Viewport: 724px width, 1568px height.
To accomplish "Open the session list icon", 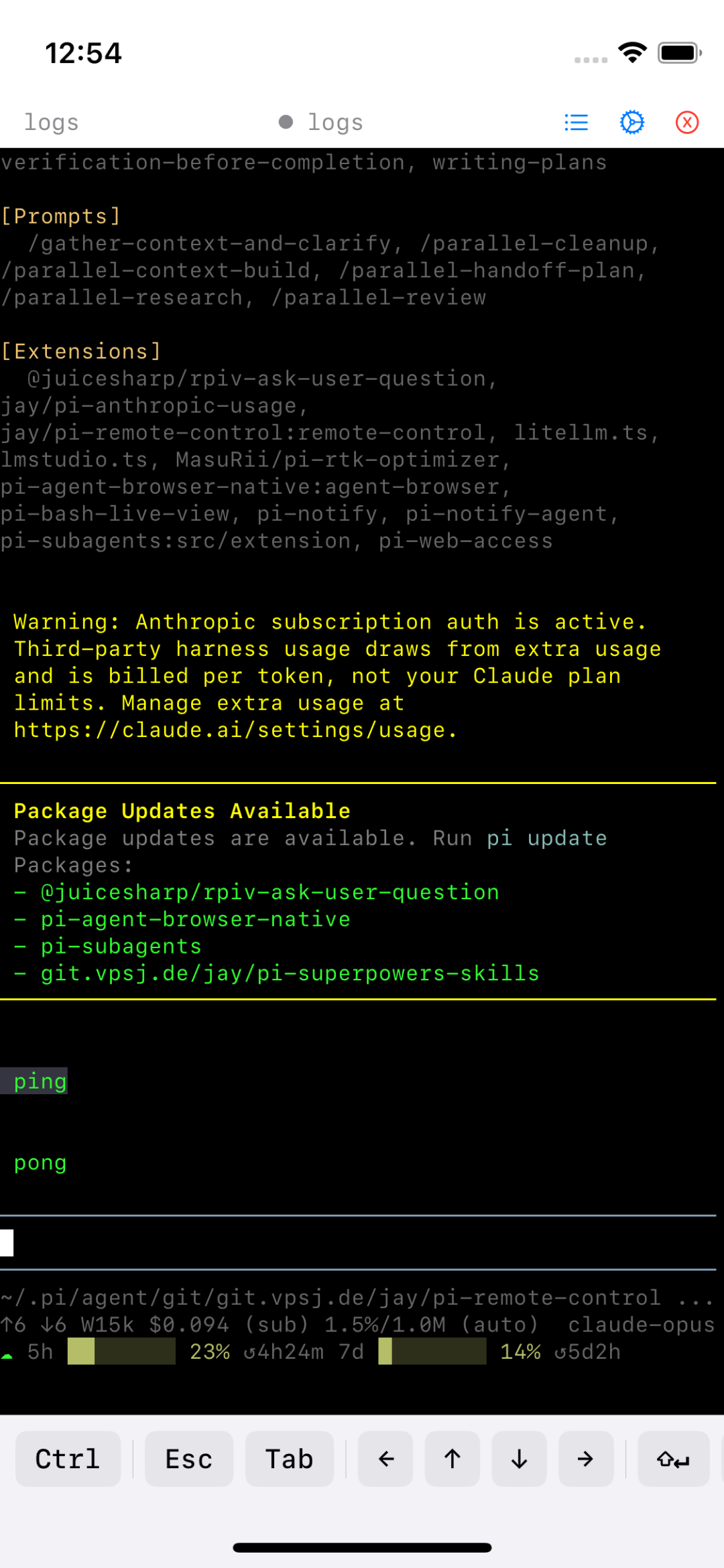I will [576, 123].
